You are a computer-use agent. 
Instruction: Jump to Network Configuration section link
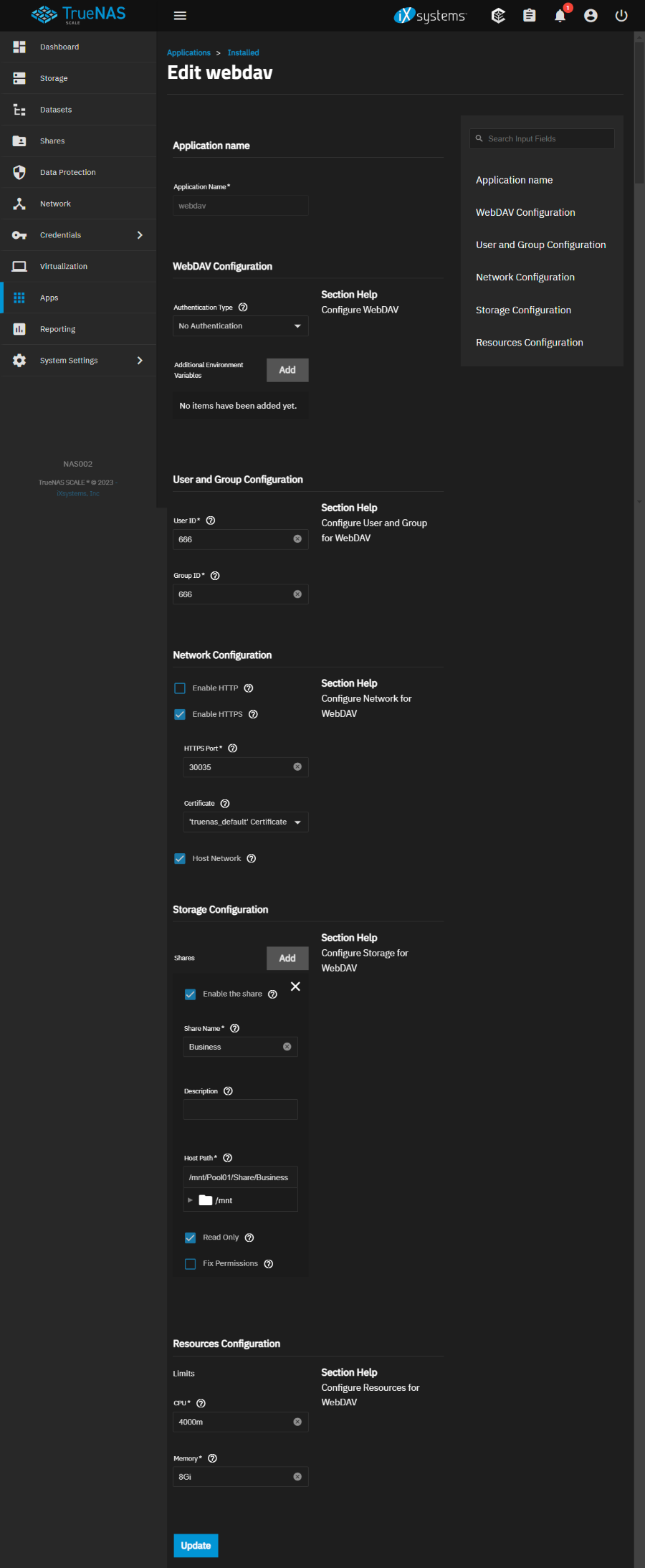click(x=525, y=277)
